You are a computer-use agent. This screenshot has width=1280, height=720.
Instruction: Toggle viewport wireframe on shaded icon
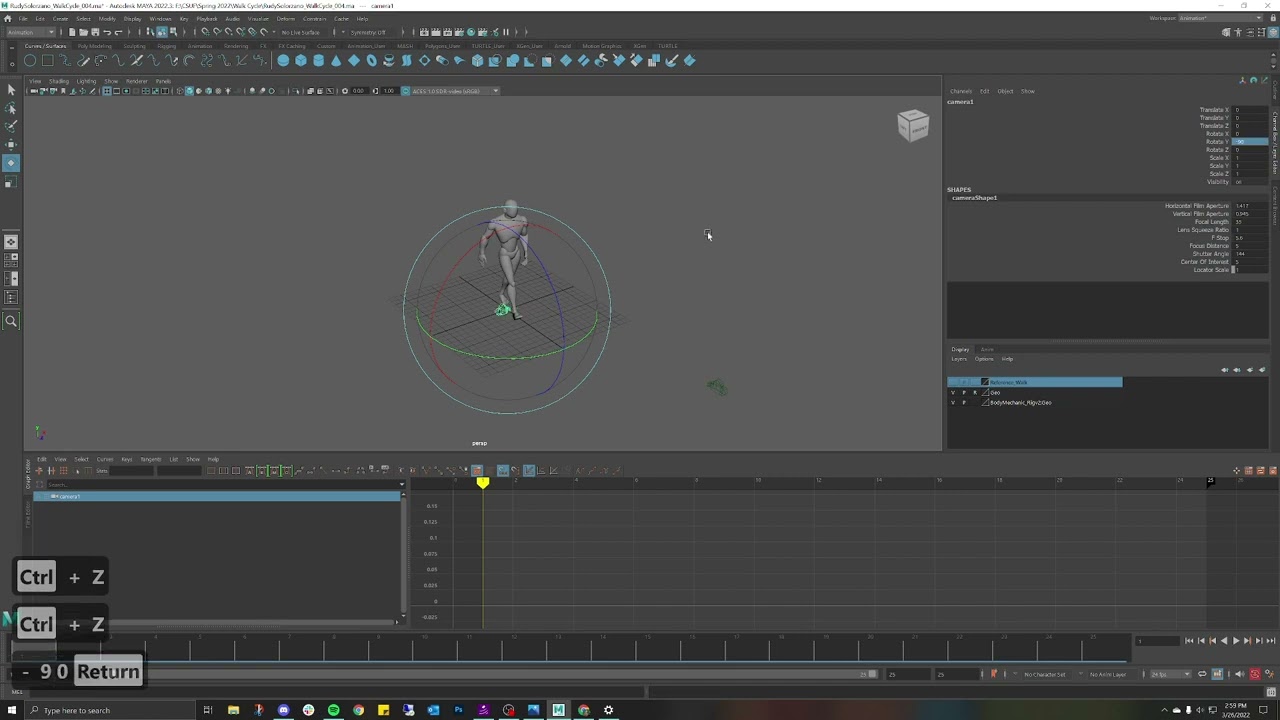point(207,91)
